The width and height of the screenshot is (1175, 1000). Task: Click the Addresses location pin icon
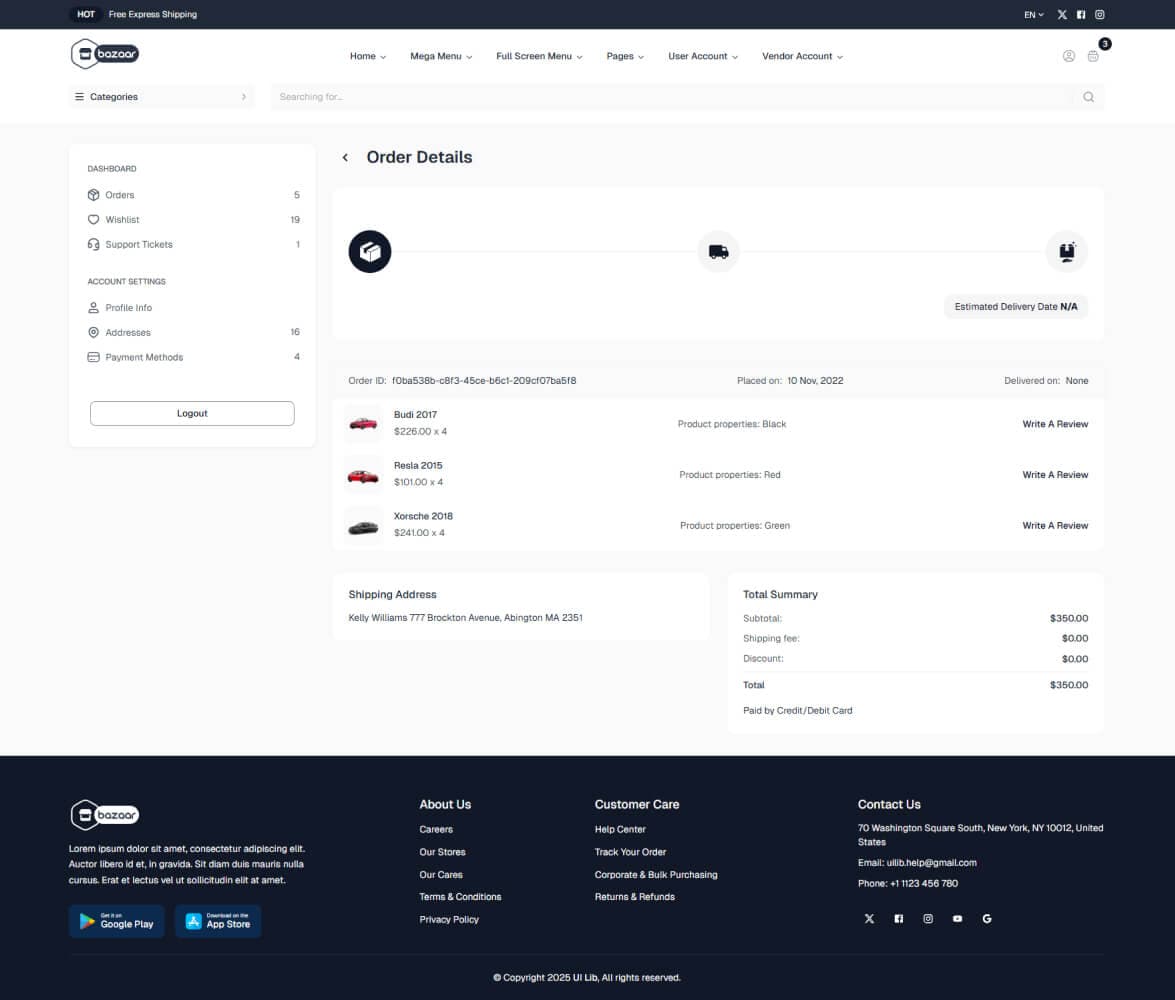[94, 332]
